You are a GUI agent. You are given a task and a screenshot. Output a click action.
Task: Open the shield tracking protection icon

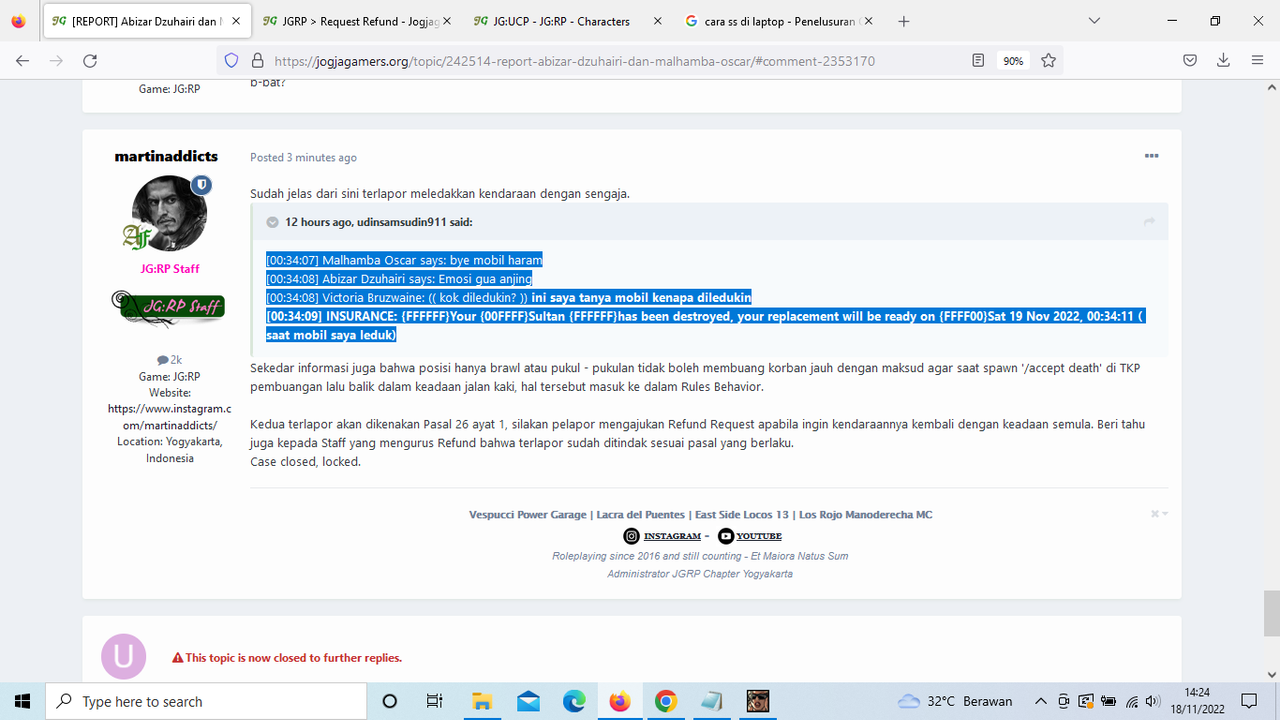[x=231, y=61]
